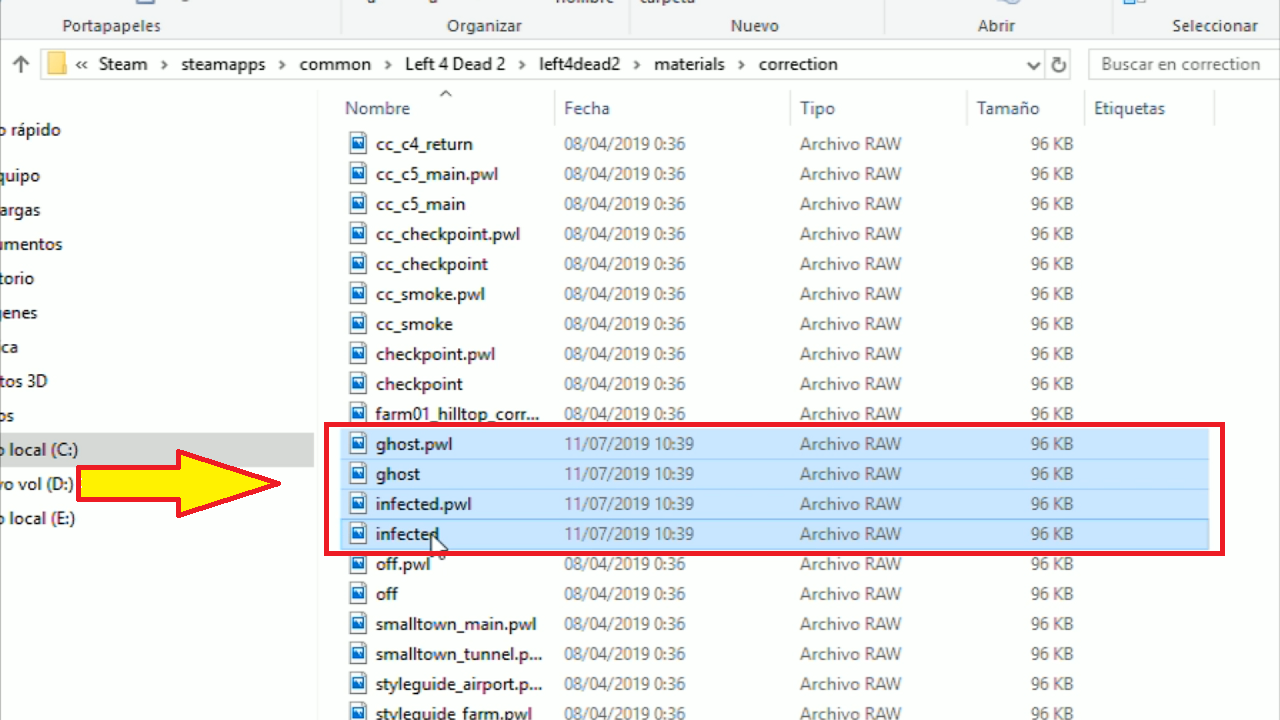Screen dimensions: 1280x720
Task: Open the chevron after left4dead2 in breadcrumb
Action: coord(637,64)
